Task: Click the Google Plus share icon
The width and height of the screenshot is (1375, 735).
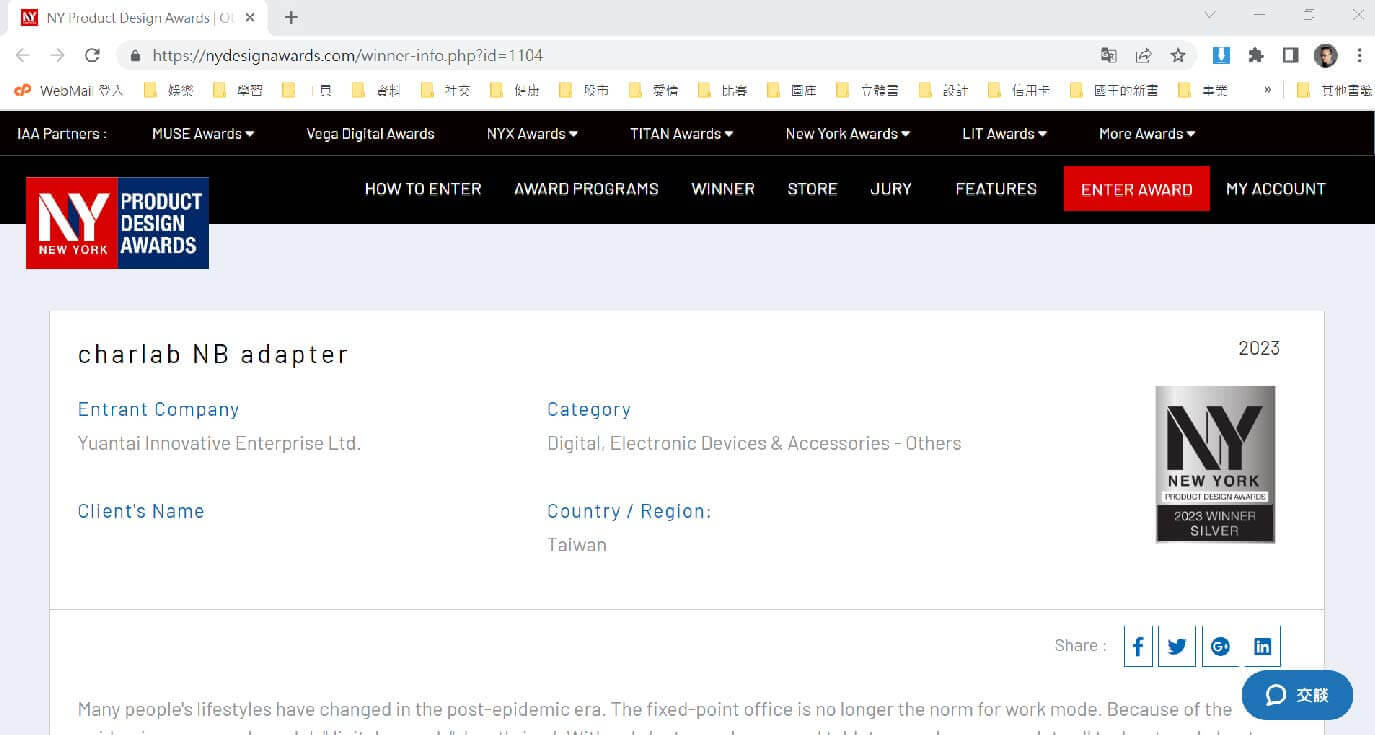Action: [1220, 647]
